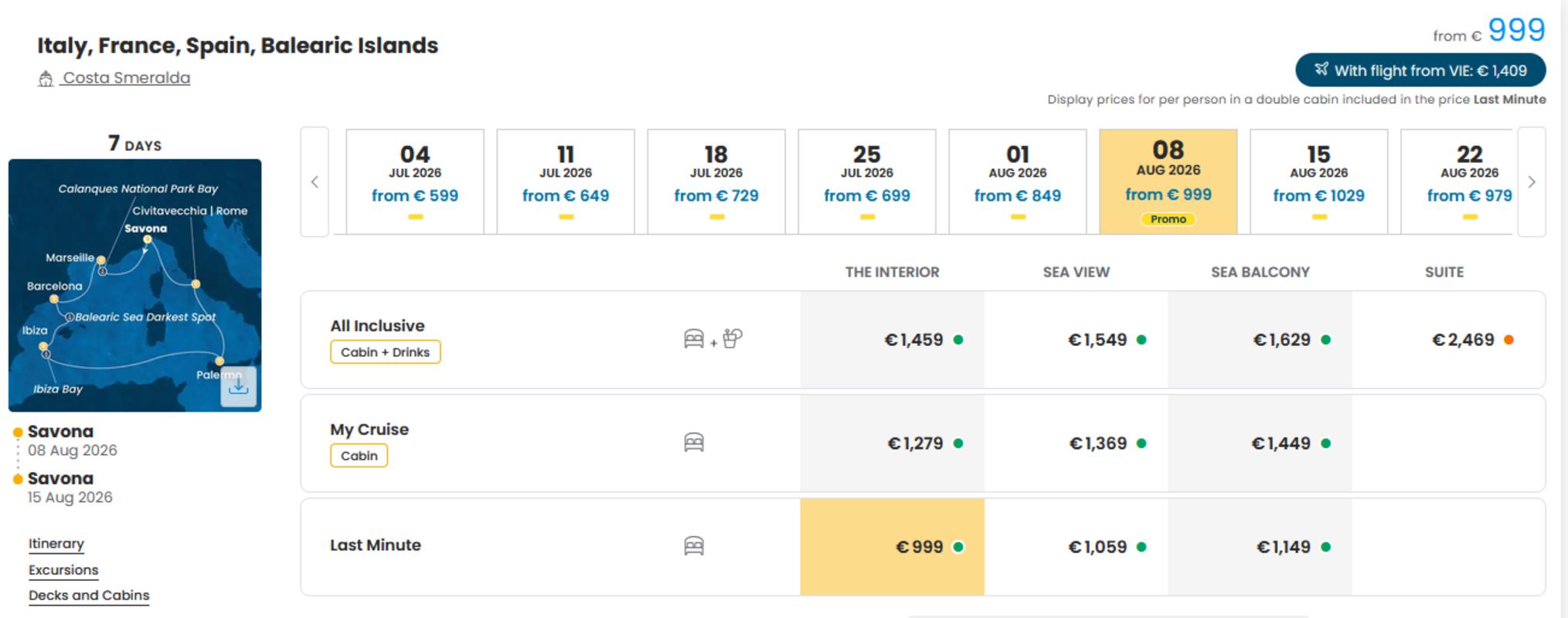
Task: Choose the 15 Aug 2026 departure date
Action: pyautogui.click(x=1319, y=182)
